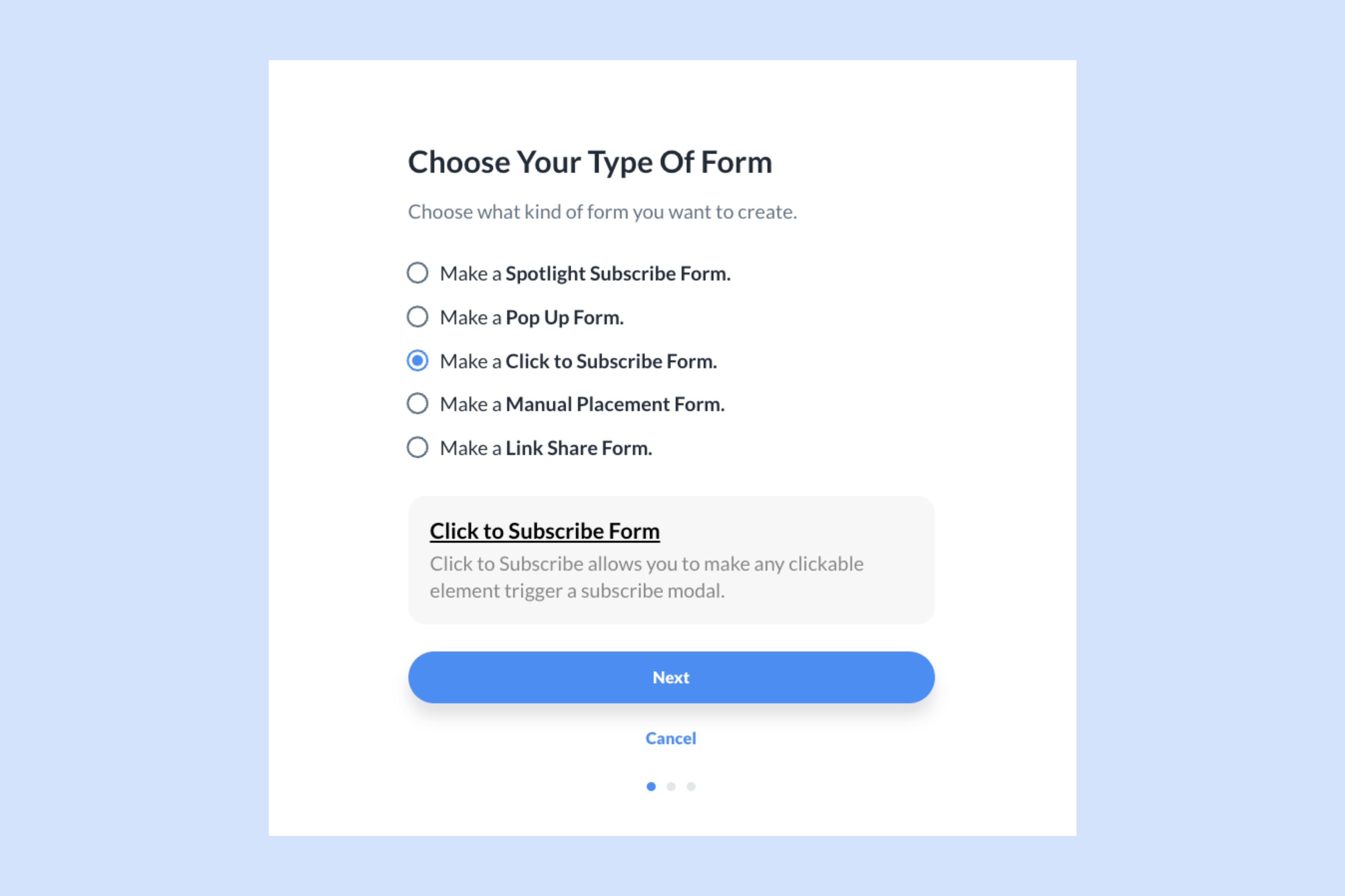
Task: Jump to the second step indicator dot
Action: pyautogui.click(x=671, y=786)
